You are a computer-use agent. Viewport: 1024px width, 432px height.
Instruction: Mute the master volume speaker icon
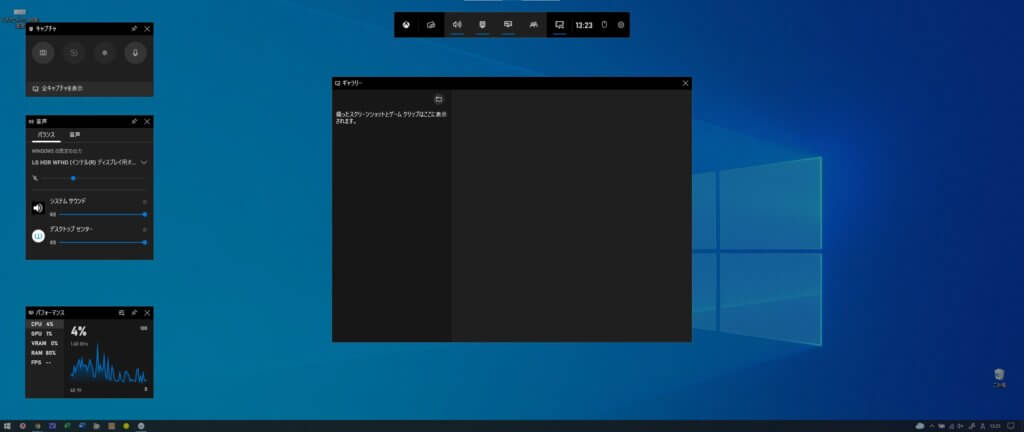tap(35, 178)
